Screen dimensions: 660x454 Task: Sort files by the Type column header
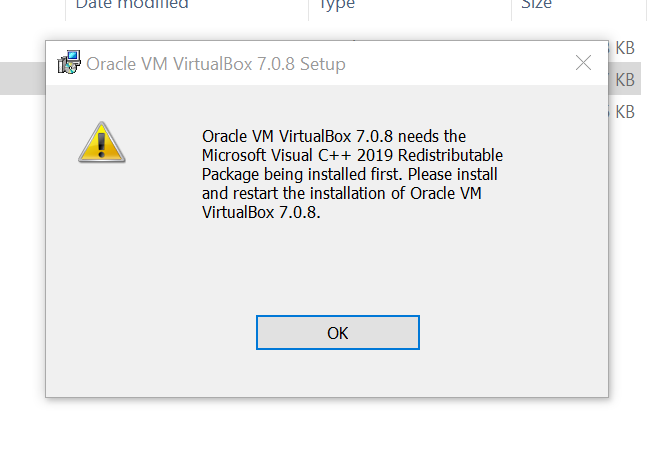[337, 4]
